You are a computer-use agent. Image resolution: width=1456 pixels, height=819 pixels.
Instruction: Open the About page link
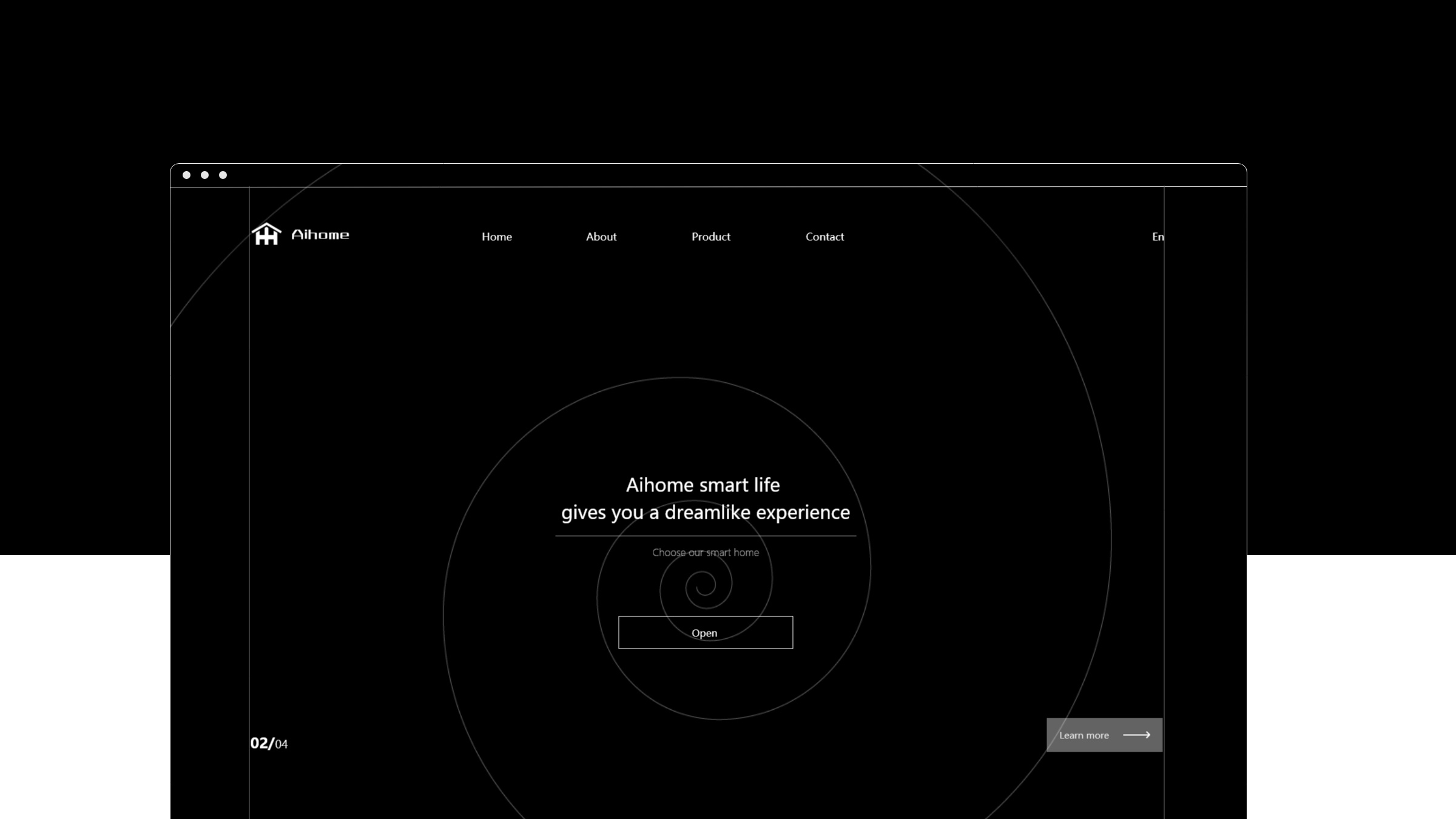pyautogui.click(x=601, y=237)
